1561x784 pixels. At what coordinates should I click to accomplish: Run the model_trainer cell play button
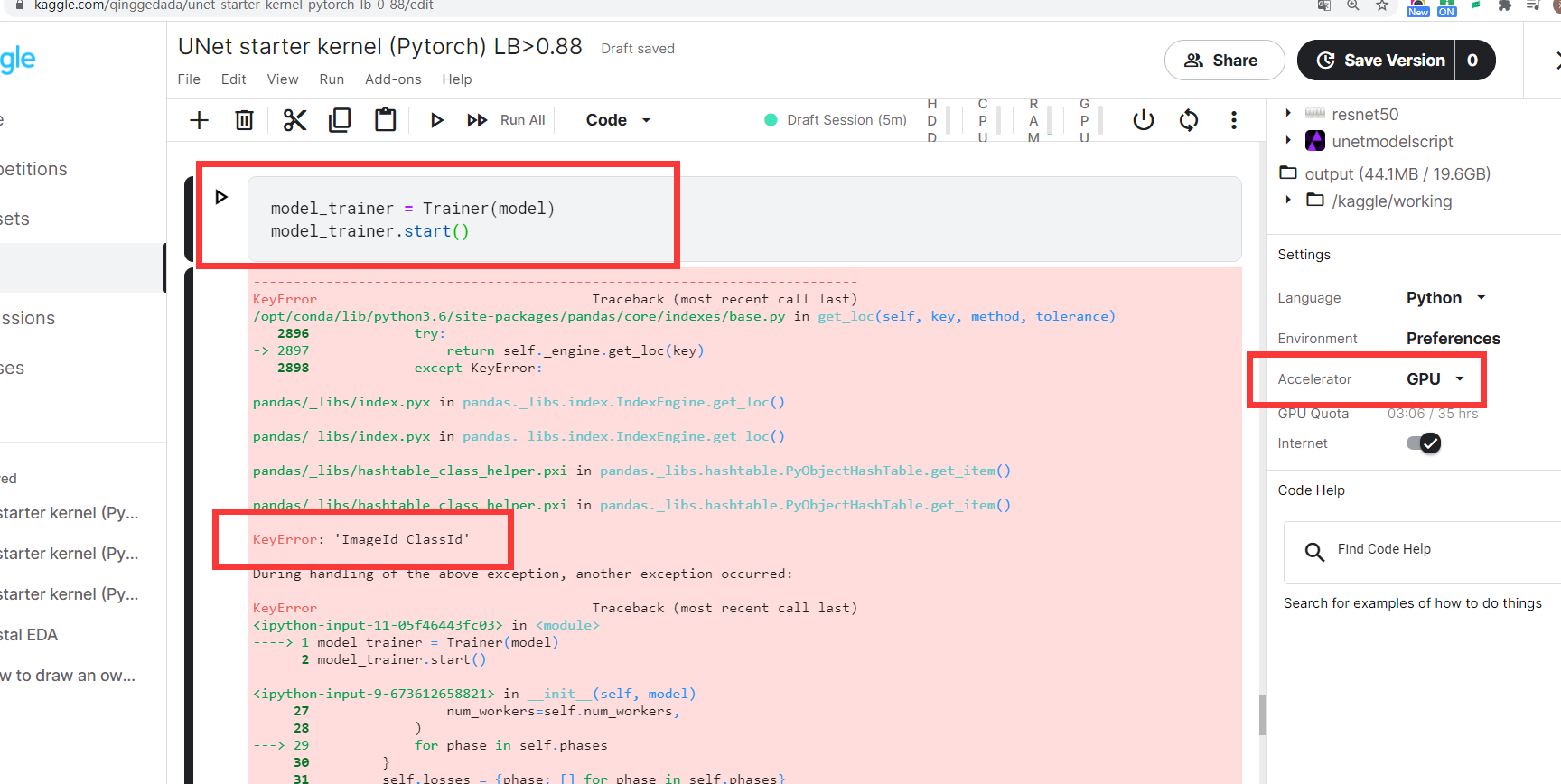coord(221,197)
